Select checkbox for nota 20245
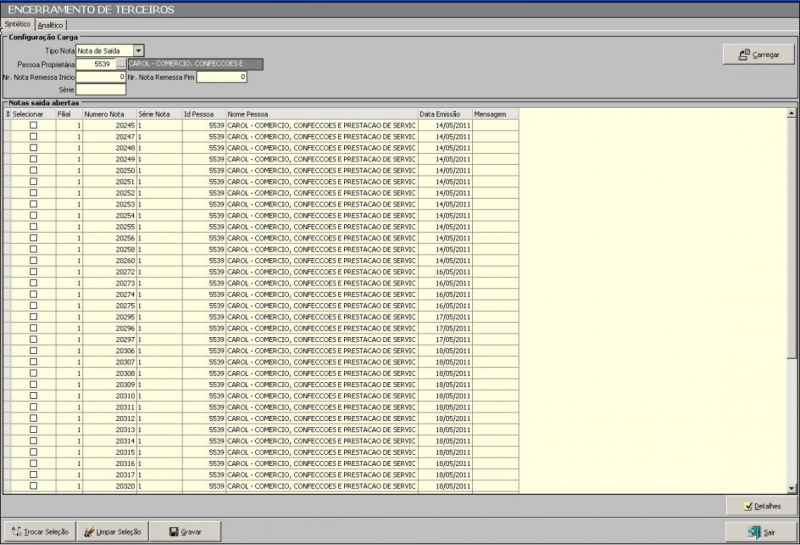This screenshot has width=800, height=545. (33, 126)
